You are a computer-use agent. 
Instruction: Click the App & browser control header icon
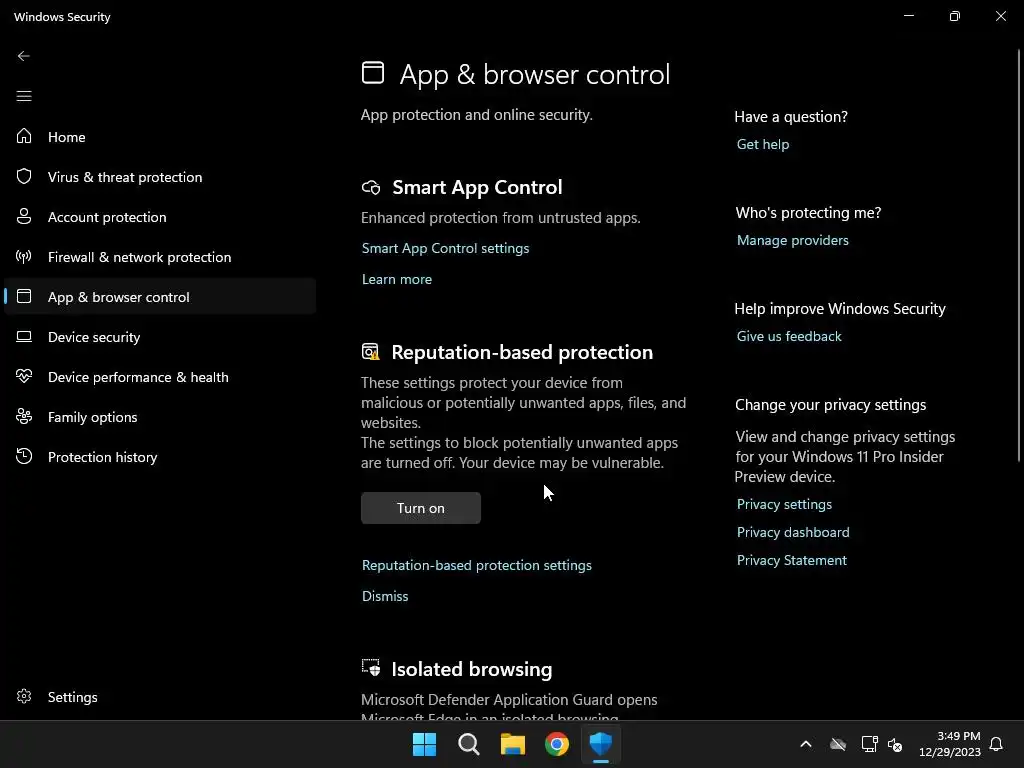pos(373,72)
